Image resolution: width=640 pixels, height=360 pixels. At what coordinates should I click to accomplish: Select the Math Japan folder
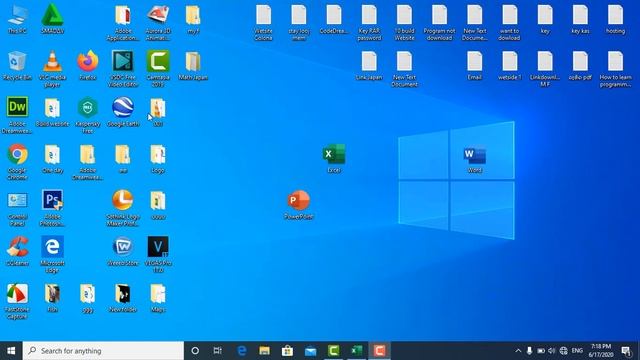[193, 65]
